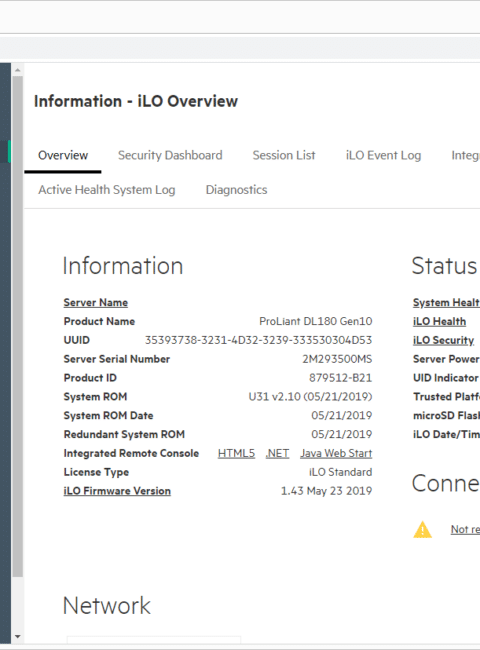The height and width of the screenshot is (650, 480).
Task: Click the iLO Security link
Action: click(x=444, y=340)
